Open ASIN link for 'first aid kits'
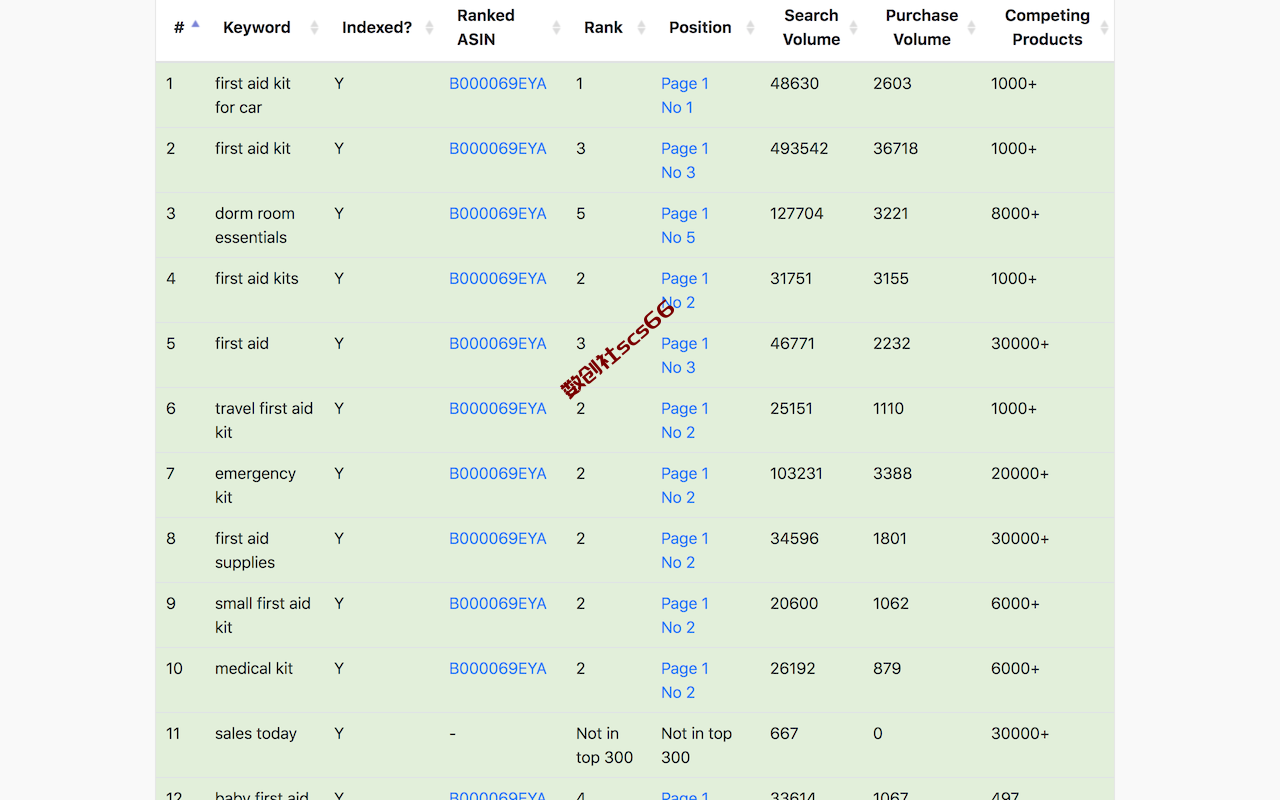This screenshot has height=800, width=1280. [498, 279]
